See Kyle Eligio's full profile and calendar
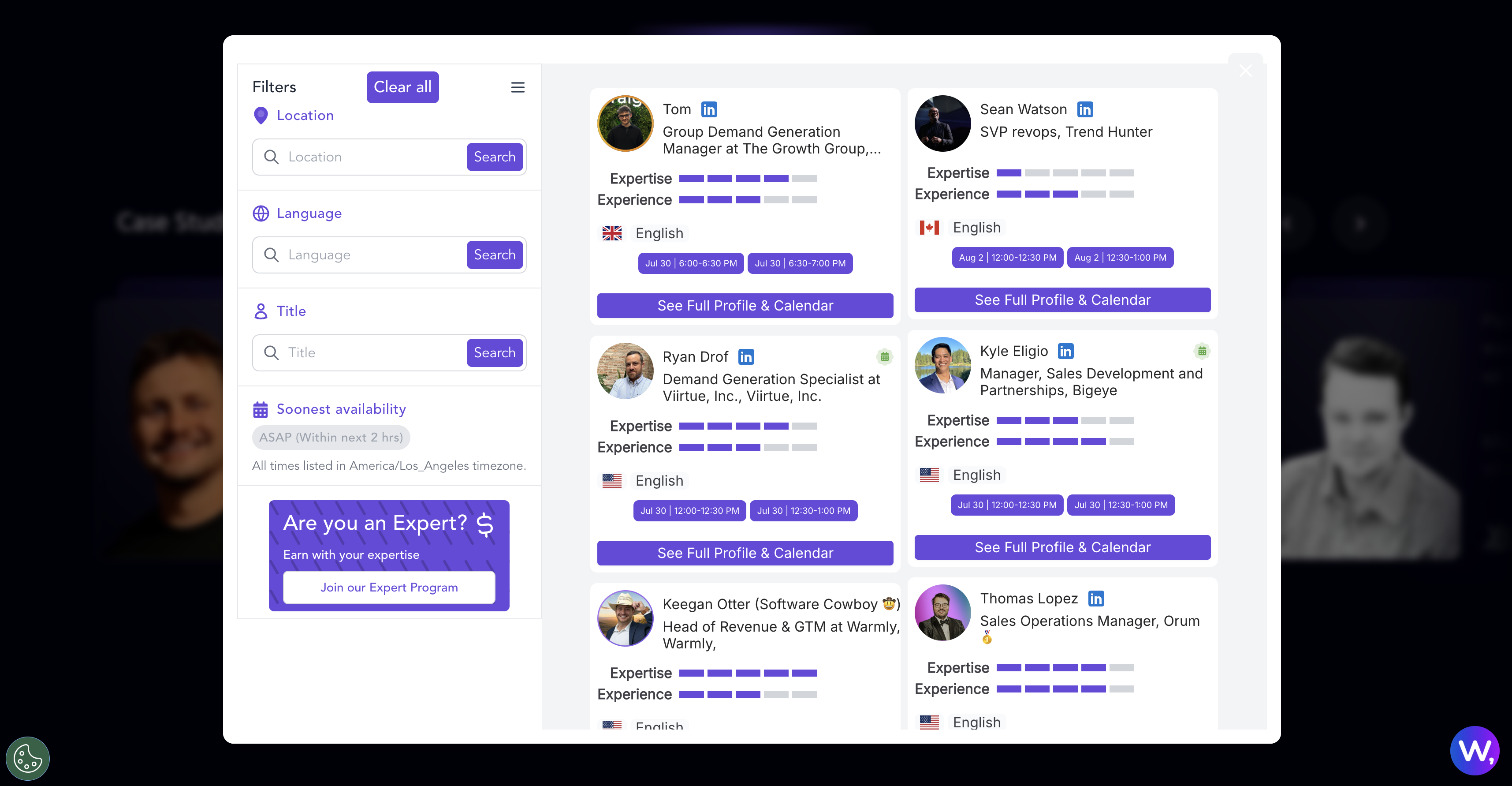 (x=1062, y=547)
